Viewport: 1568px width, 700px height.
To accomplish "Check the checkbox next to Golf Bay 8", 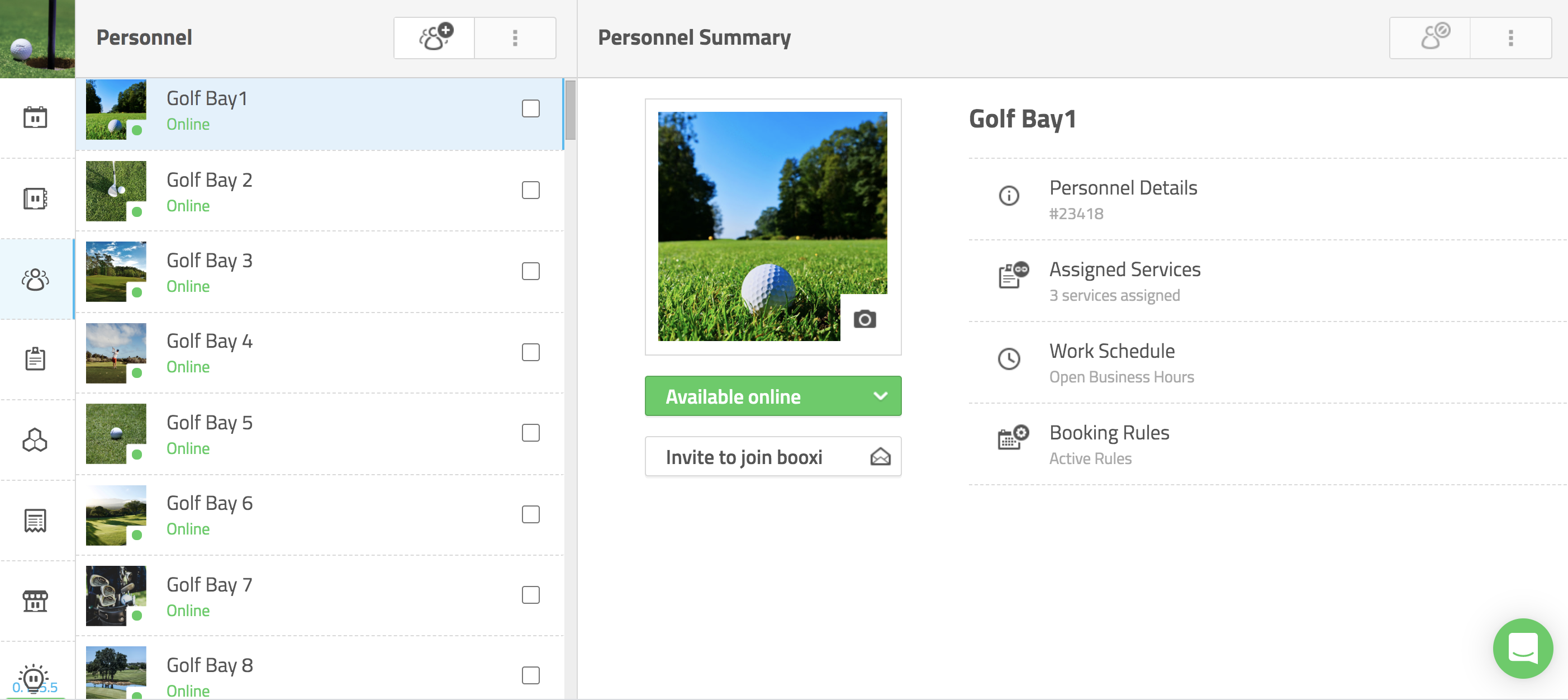I will 531,675.
